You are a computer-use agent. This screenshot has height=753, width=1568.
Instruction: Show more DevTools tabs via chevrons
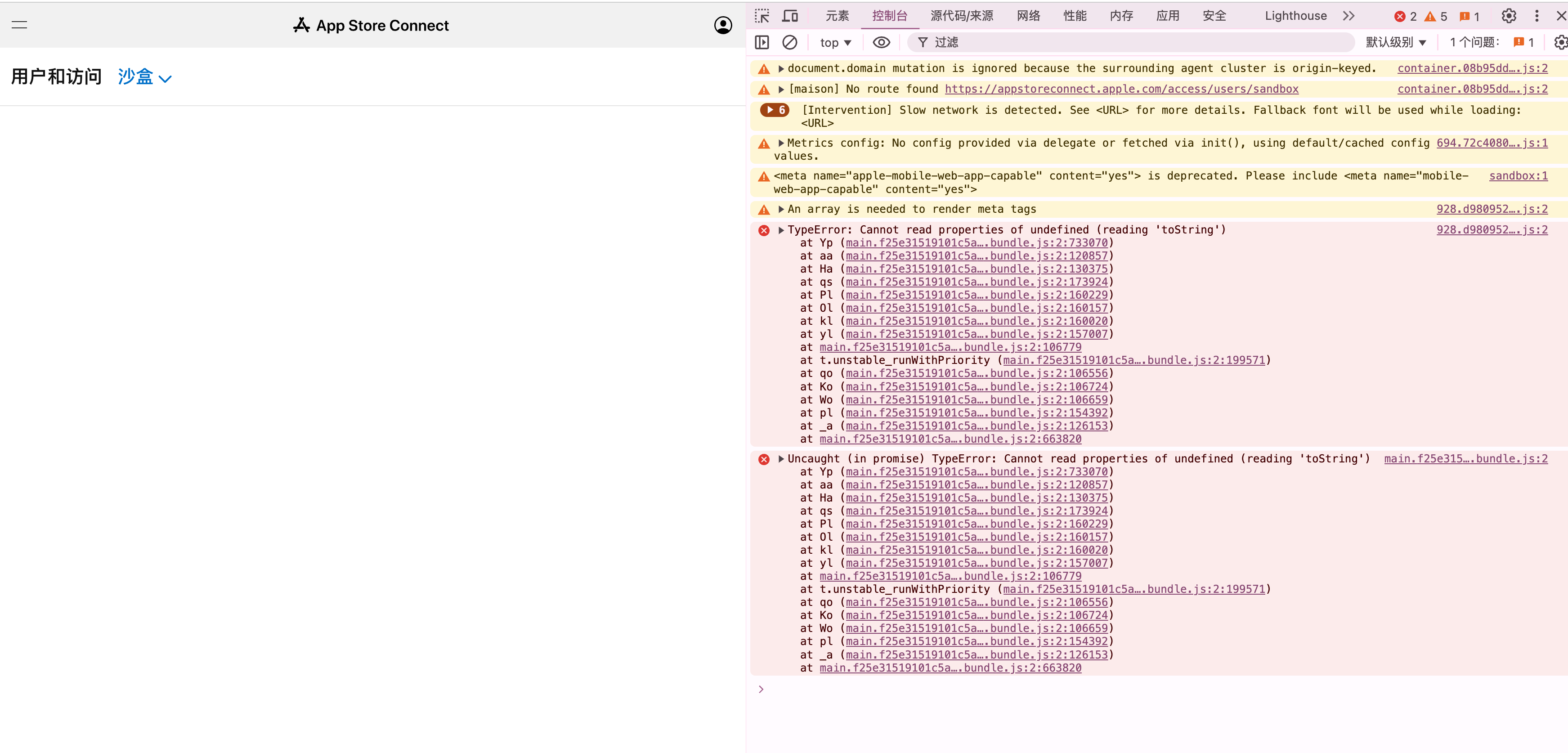(x=1349, y=16)
